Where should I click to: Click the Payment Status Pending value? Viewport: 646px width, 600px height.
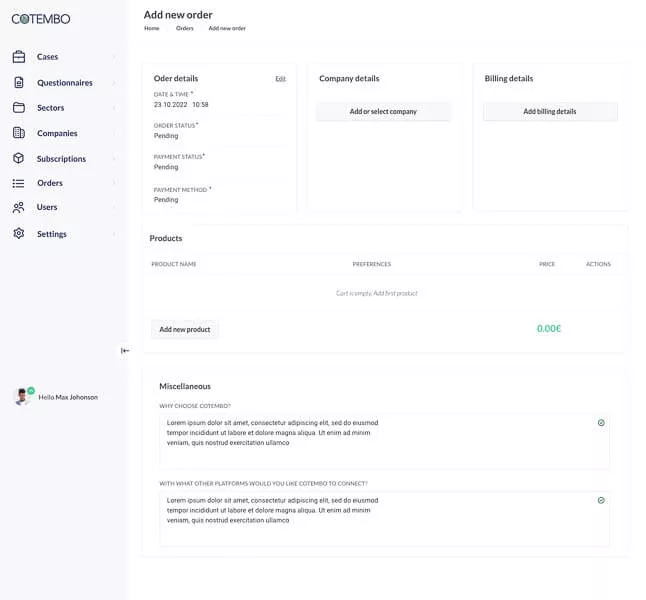[166, 167]
